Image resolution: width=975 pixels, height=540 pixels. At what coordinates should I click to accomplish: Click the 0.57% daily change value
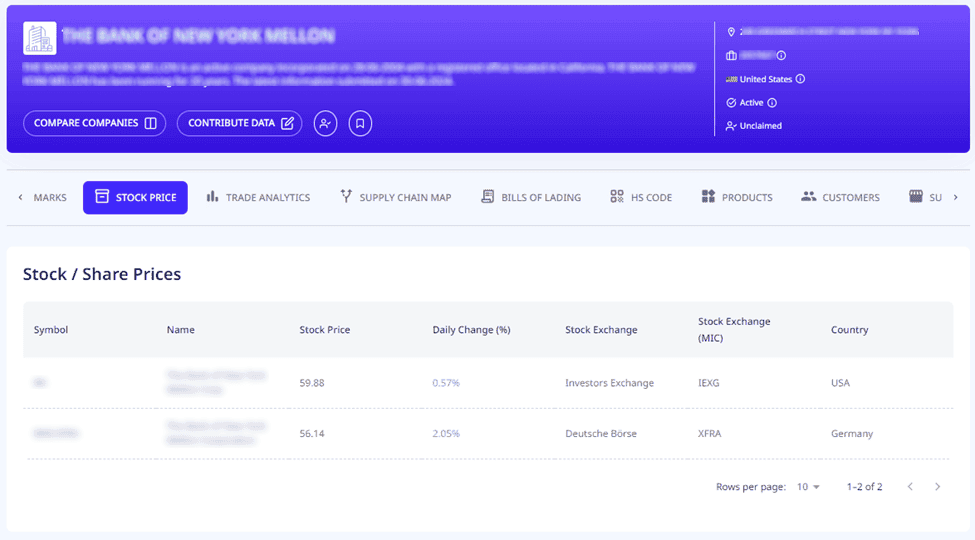pos(446,383)
